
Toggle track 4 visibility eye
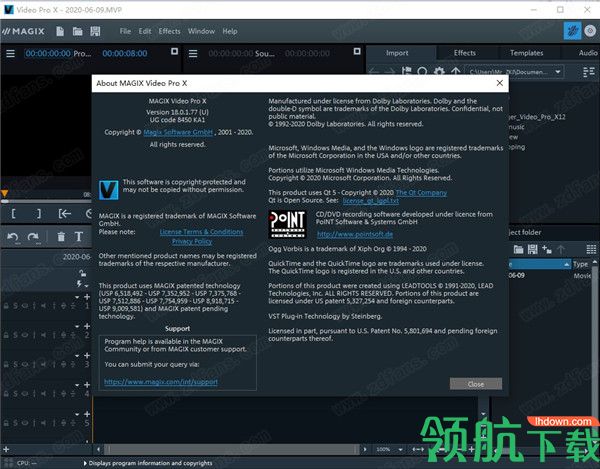coord(24,394)
